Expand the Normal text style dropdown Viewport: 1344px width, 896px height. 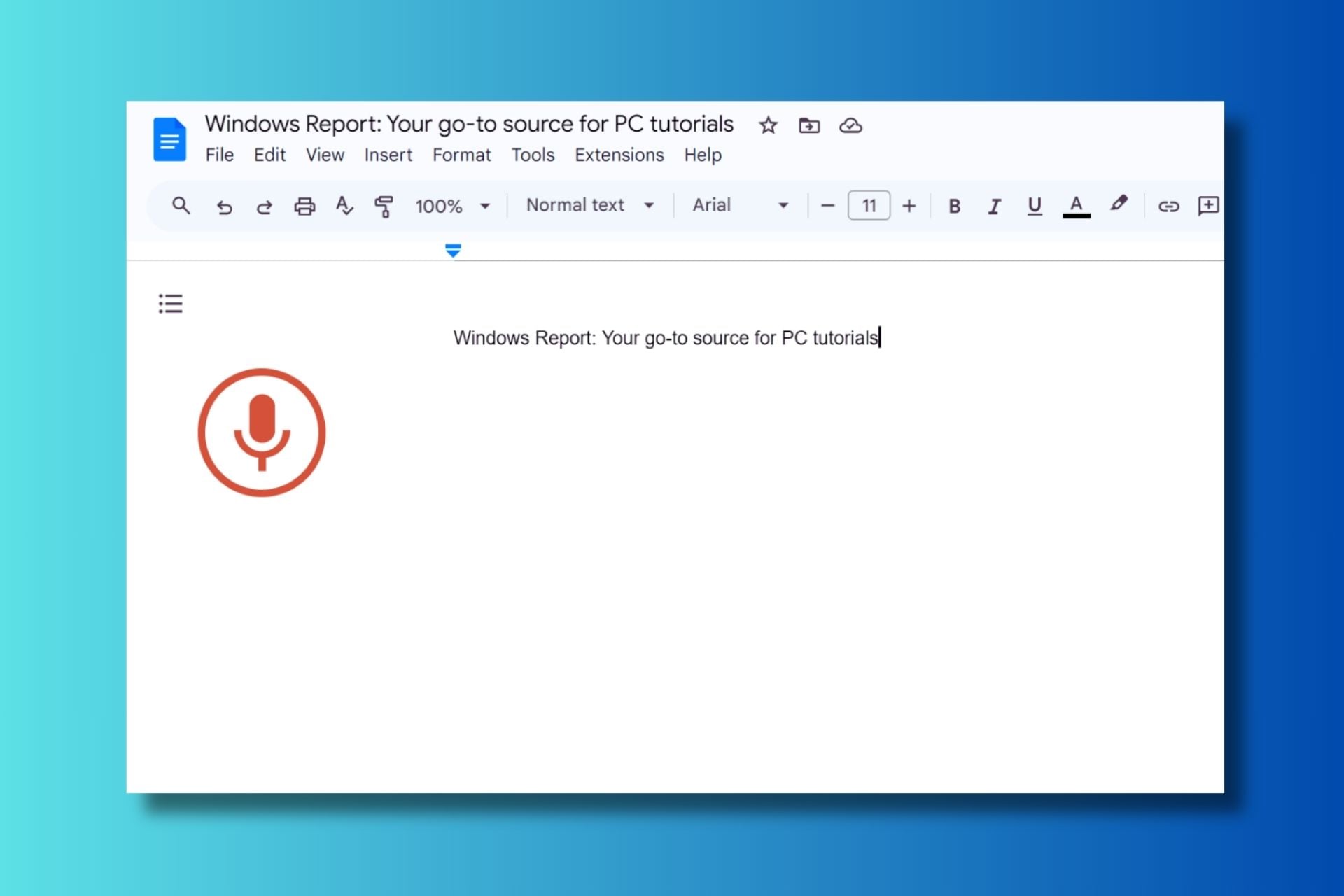pos(590,205)
